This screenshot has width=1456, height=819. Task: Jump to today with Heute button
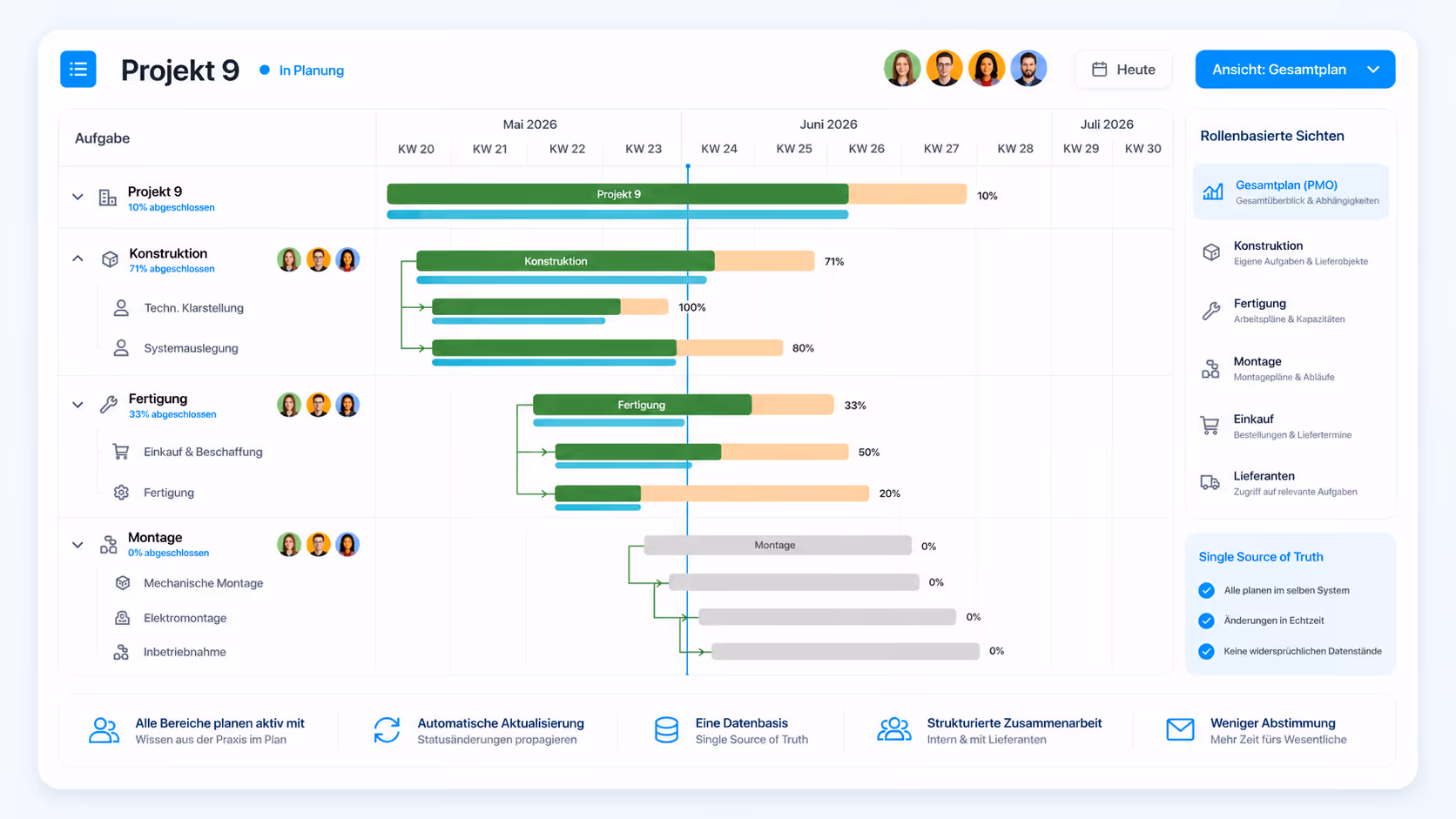[x=1123, y=70]
